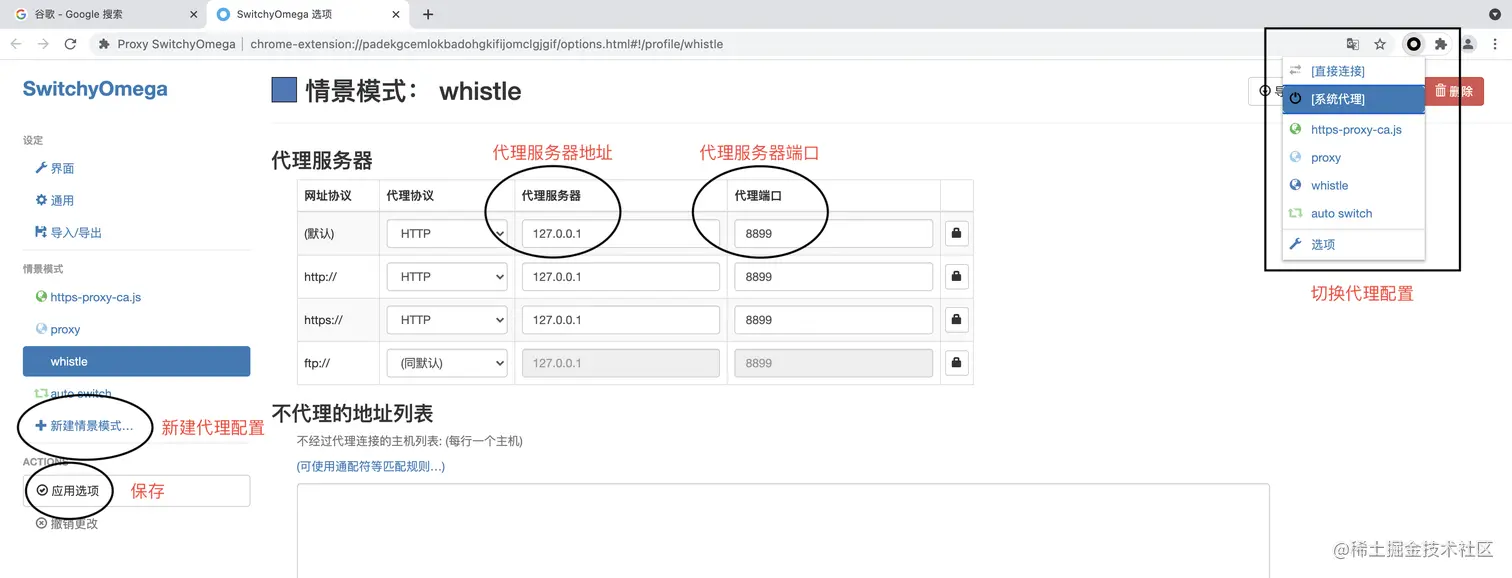Click the Google Translate icon in address bar
This screenshot has width=1512, height=578.
tap(1353, 44)
